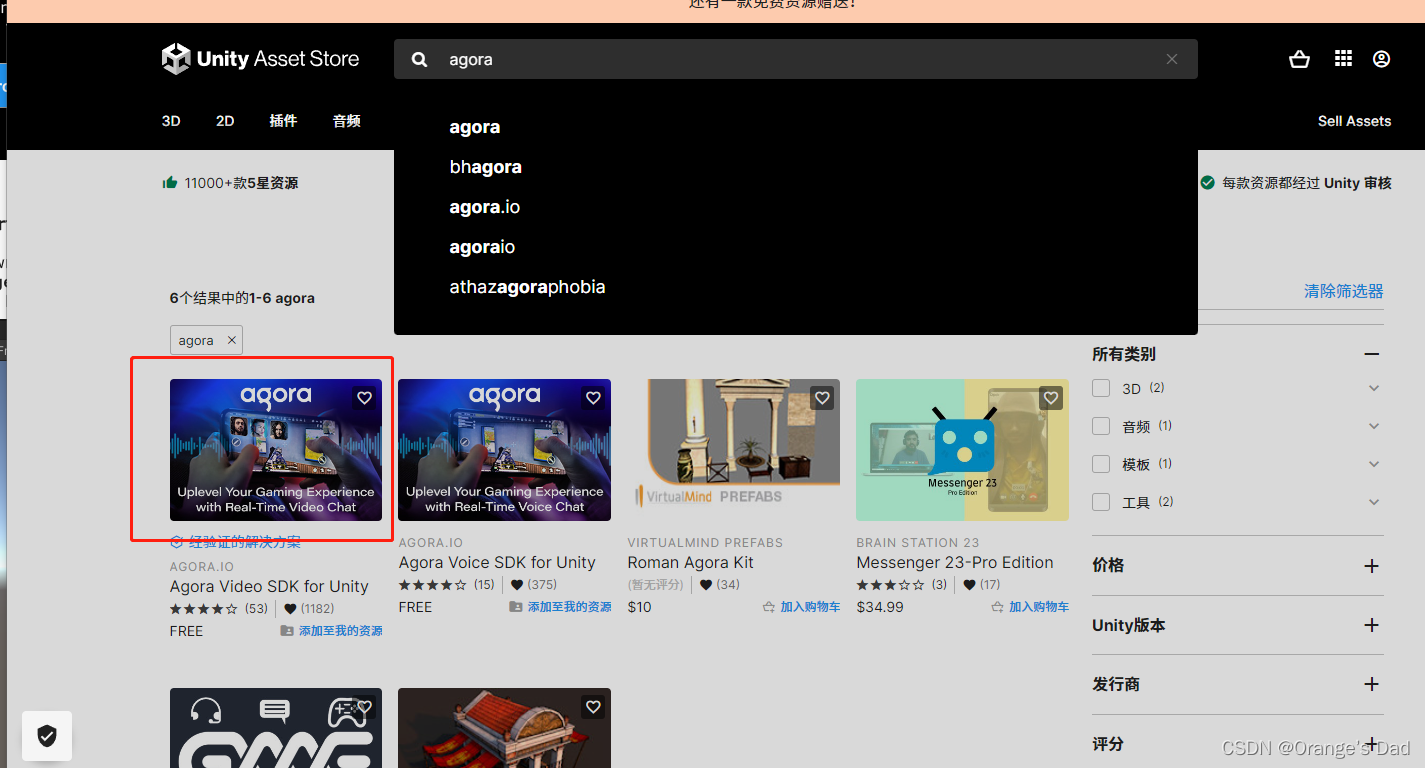Open the 插件 navigation menu
Screen dimensions: 1425x768
(x=283, y=121)
